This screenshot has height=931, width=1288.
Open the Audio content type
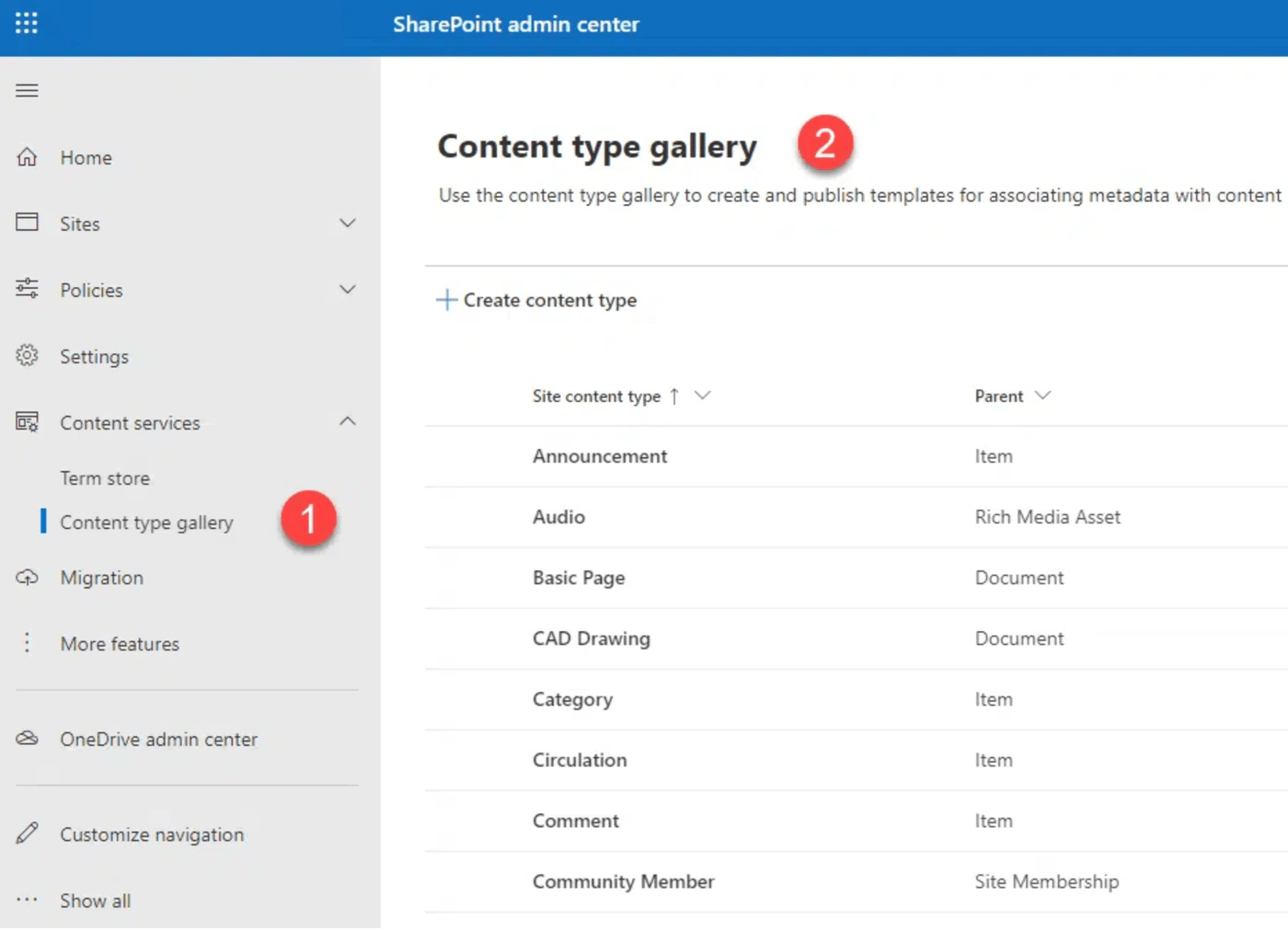click(x=558, y=517)
